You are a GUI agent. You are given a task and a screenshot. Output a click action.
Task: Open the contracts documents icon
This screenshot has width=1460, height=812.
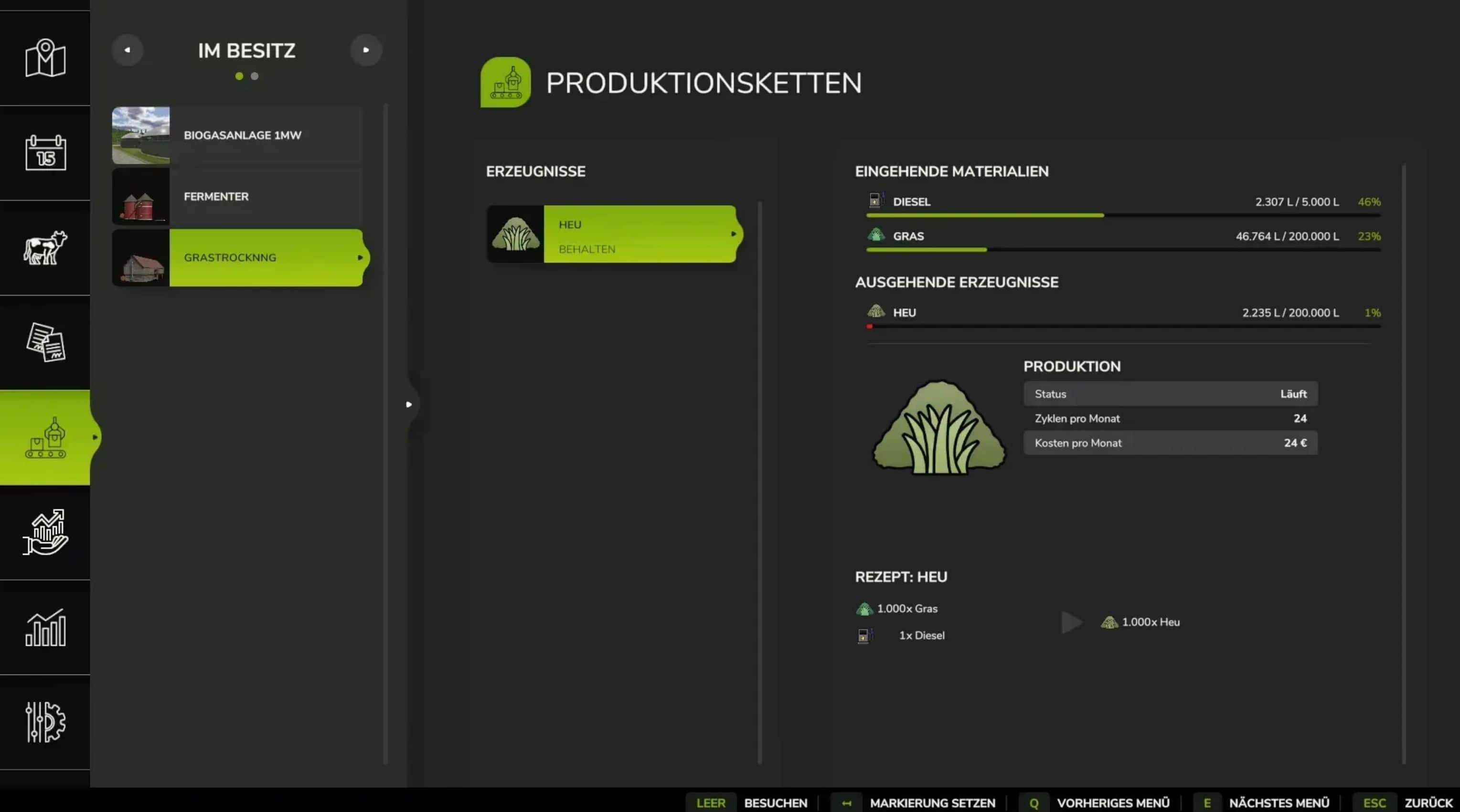point(45,342)
